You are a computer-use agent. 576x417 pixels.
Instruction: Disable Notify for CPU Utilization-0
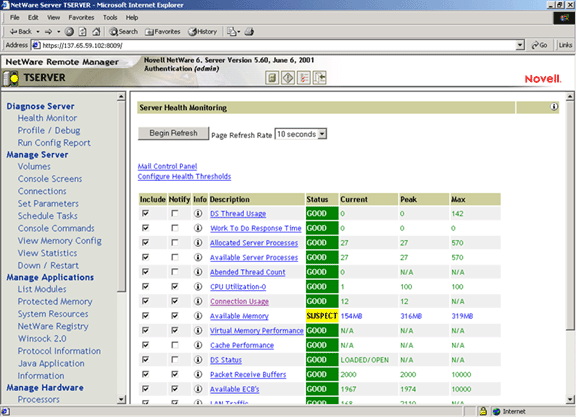[x=175, y=286]
